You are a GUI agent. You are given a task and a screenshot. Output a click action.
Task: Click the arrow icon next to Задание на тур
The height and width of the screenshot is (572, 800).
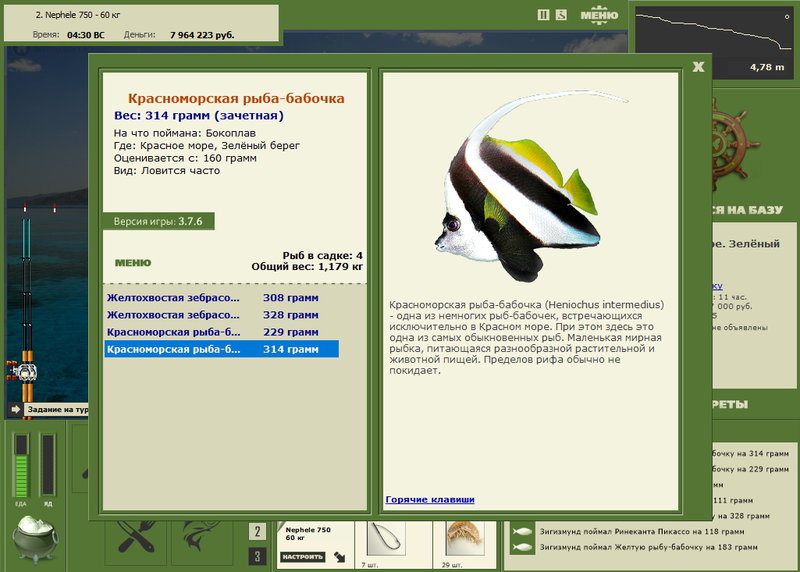15,409
